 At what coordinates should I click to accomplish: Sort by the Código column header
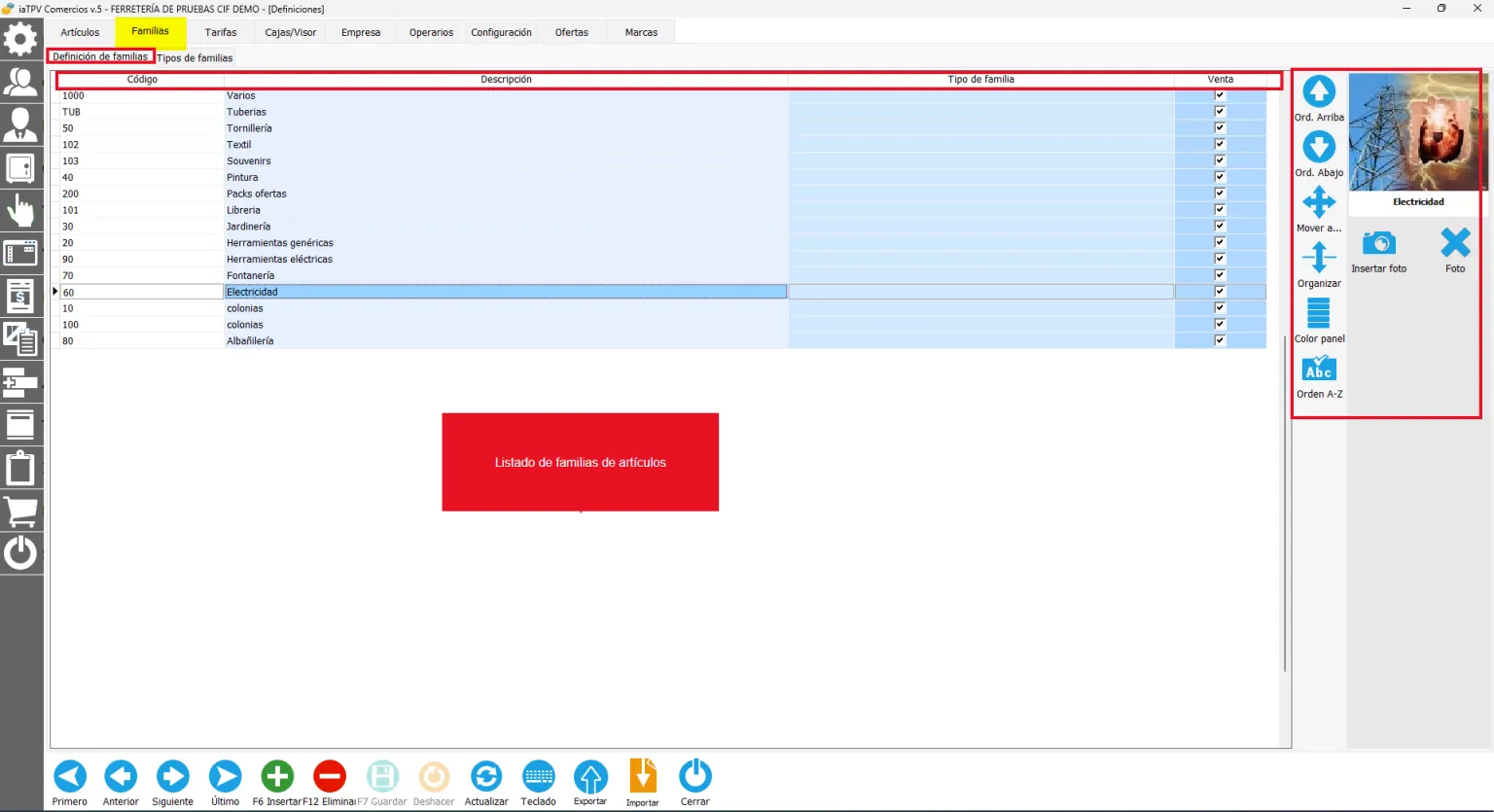coord(142,80)
